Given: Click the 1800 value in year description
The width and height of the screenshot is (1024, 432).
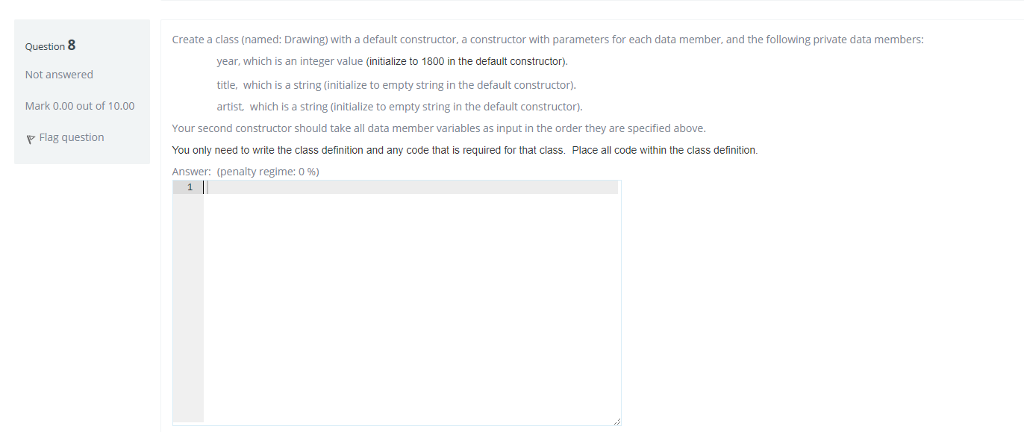Looking at the screenshot, I should pyautogui.click(x=433, y=62).
